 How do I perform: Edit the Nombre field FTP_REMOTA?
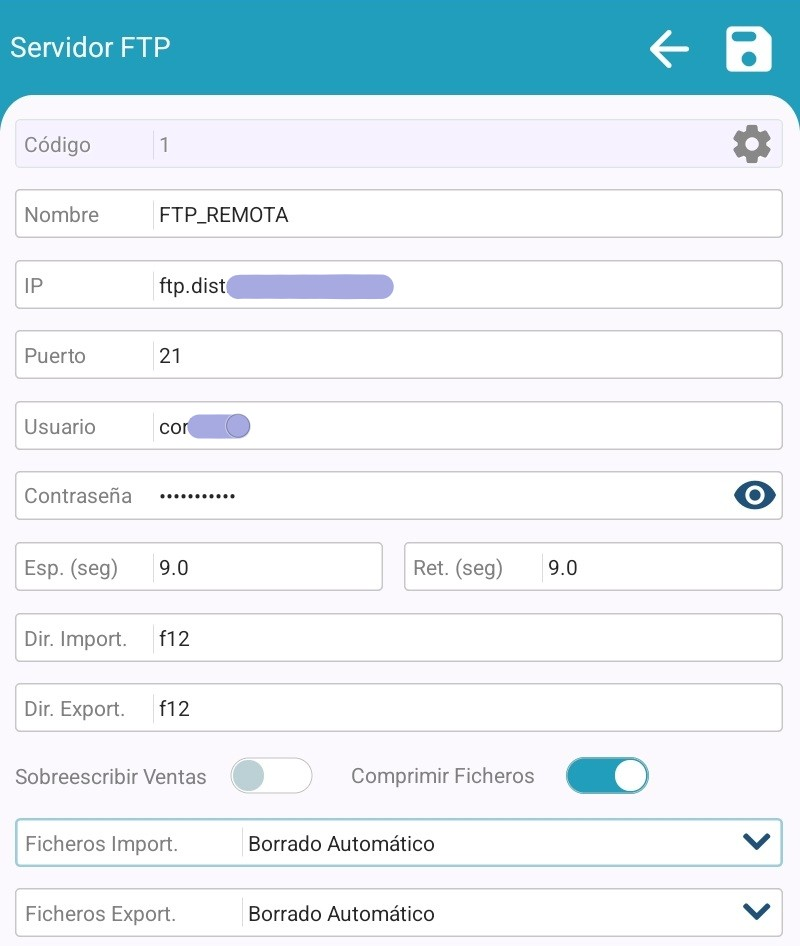[465, 215]
